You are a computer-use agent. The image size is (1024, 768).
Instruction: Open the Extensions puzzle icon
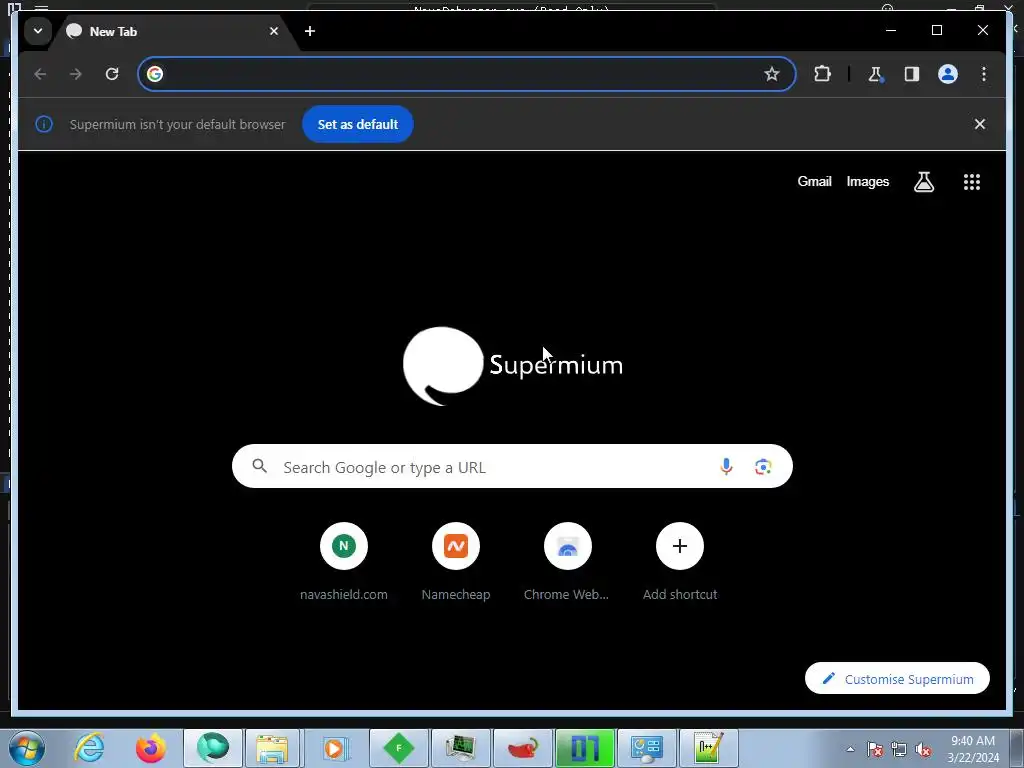coord(822,74)
